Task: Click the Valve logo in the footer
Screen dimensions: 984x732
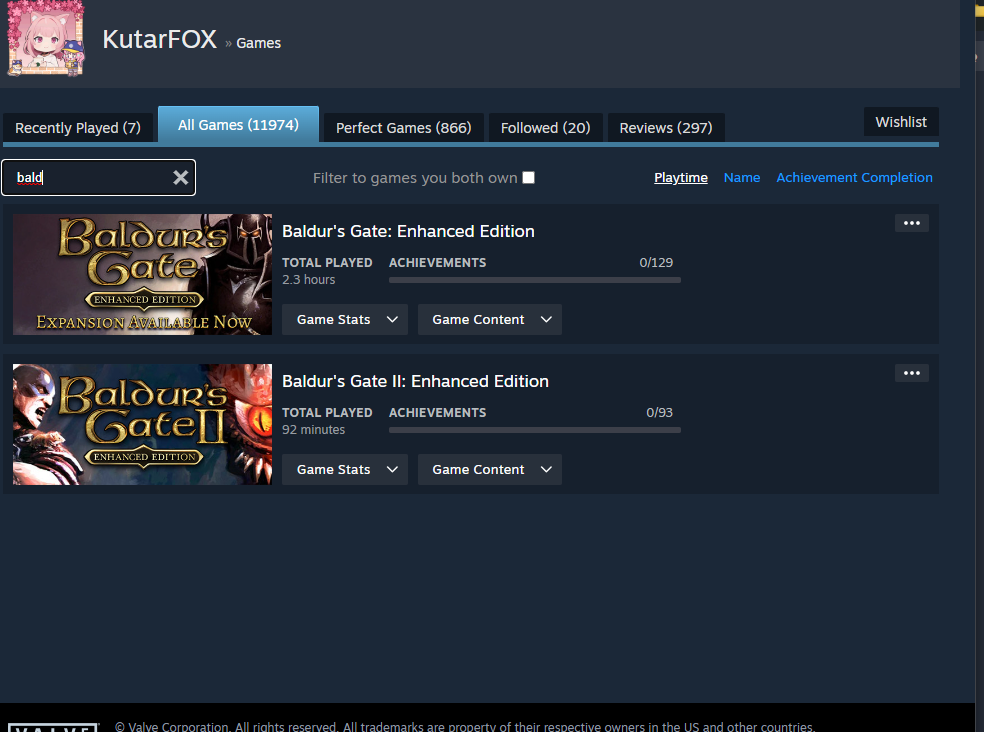Action: (54, 728)
